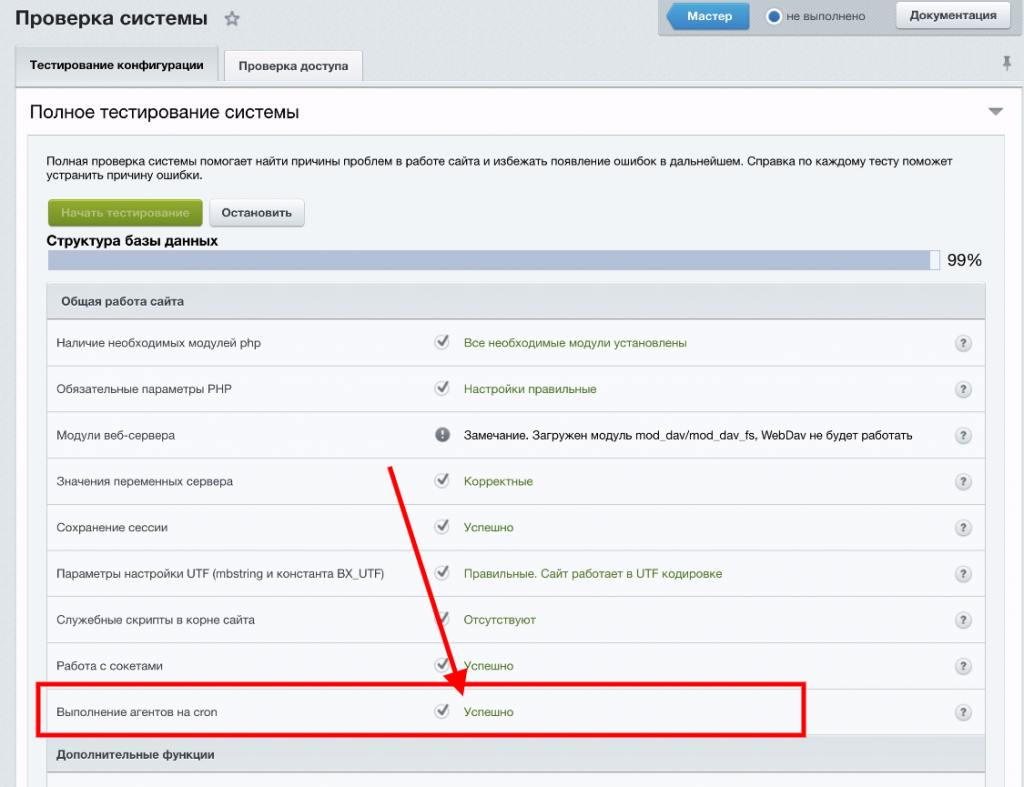Click help icon for web server modules

pos(963,435)
